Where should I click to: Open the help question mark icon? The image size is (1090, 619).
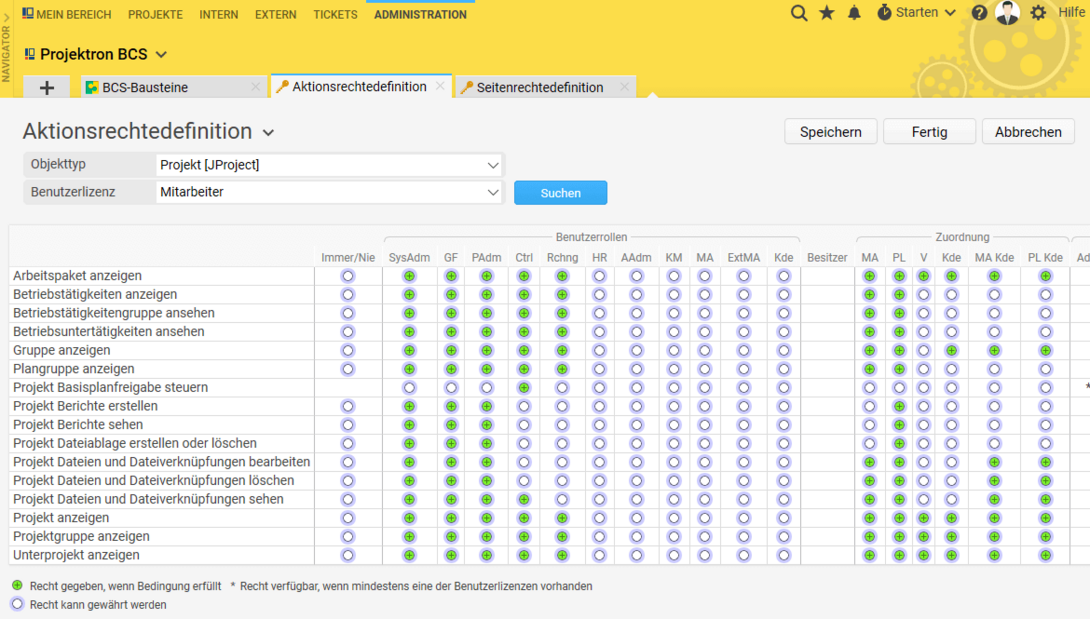click(x=979, y=13)
